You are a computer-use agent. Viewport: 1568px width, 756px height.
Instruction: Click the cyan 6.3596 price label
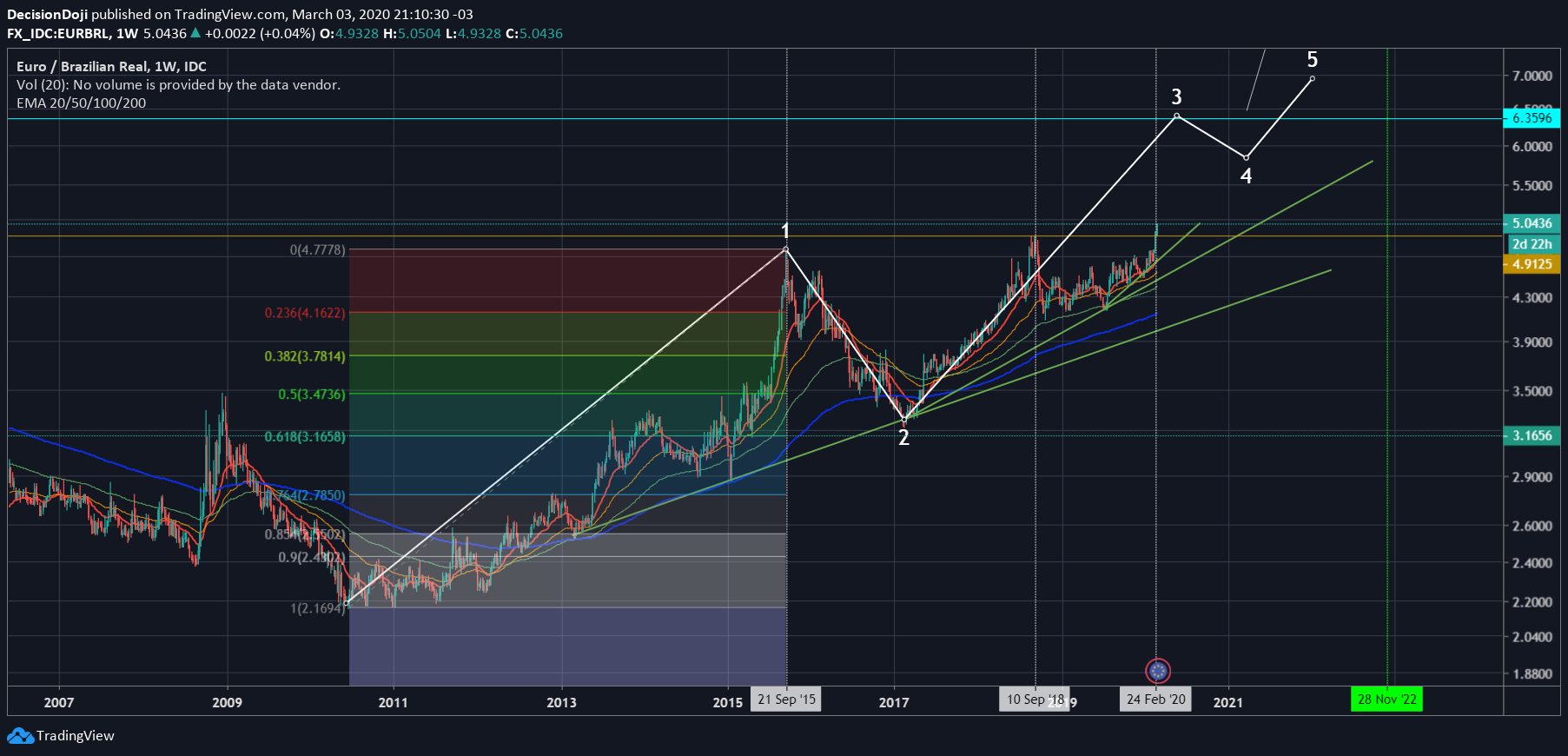click(1532, 118)
